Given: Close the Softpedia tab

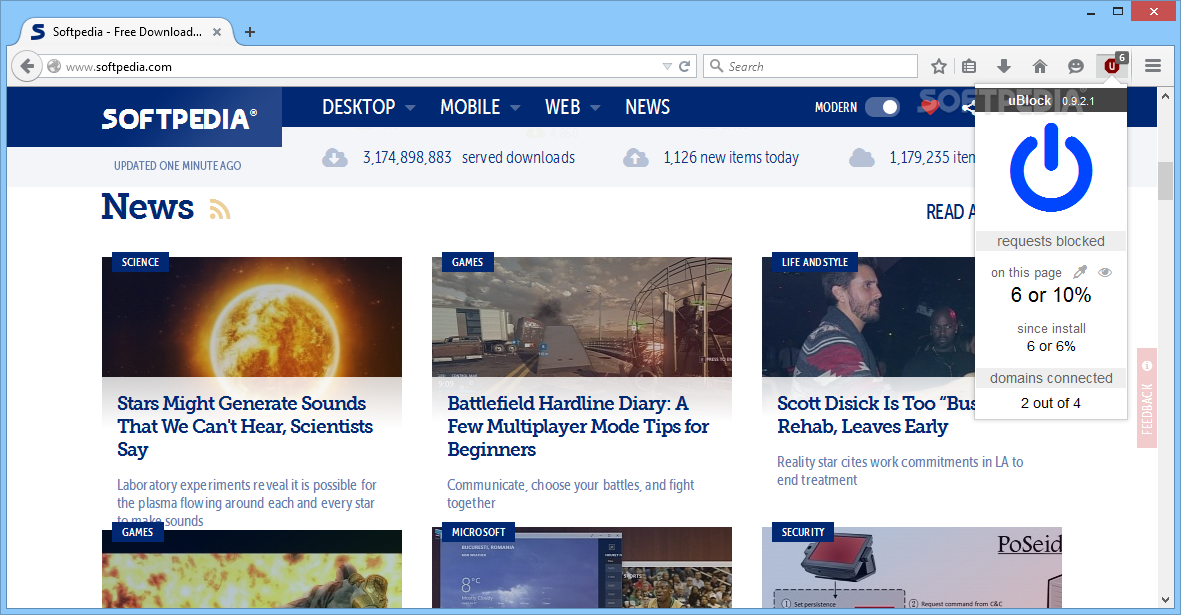Looking at the screenshot, I should (x=217, y=32).
